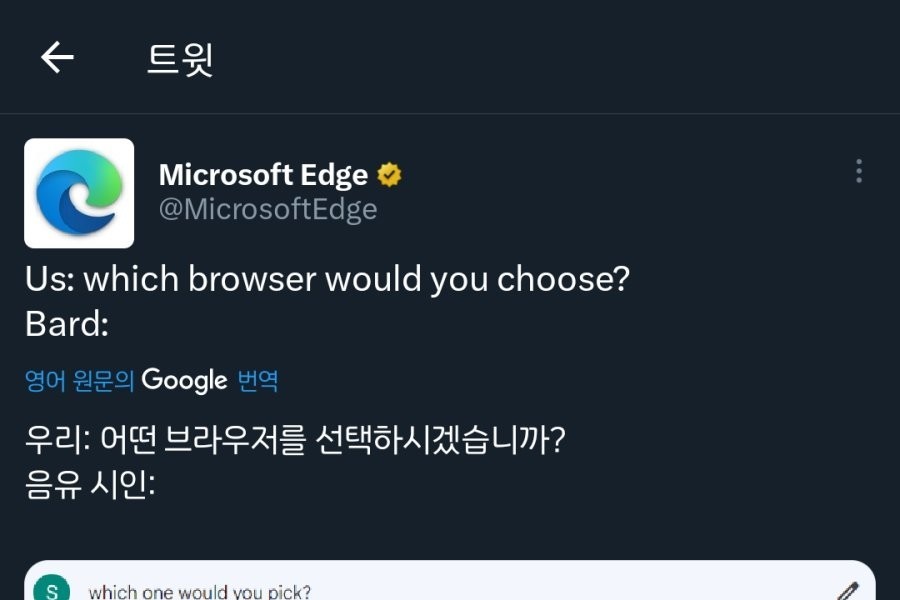Go back using the left arrow
The width and height of the screenshot is (900, 600).
[57, 58]
